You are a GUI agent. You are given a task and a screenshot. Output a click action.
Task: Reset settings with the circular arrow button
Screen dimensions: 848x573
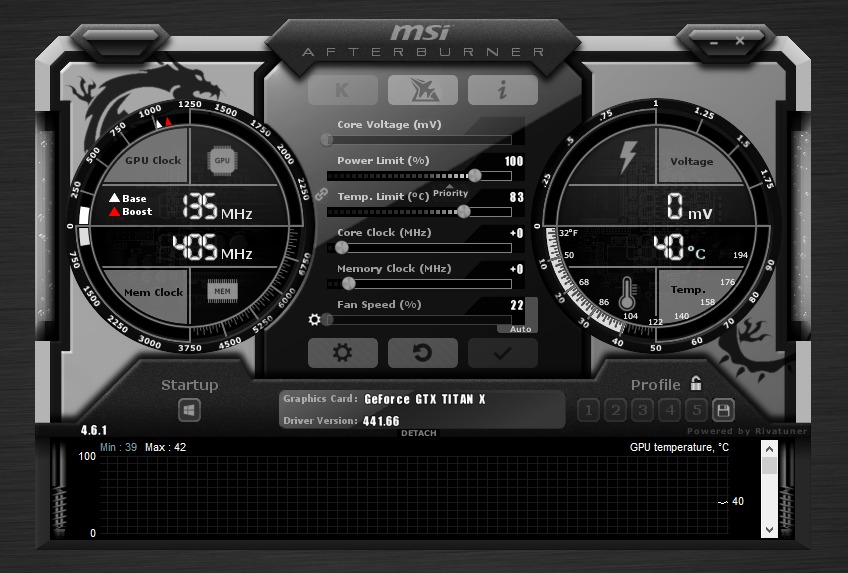click(423, 353)
